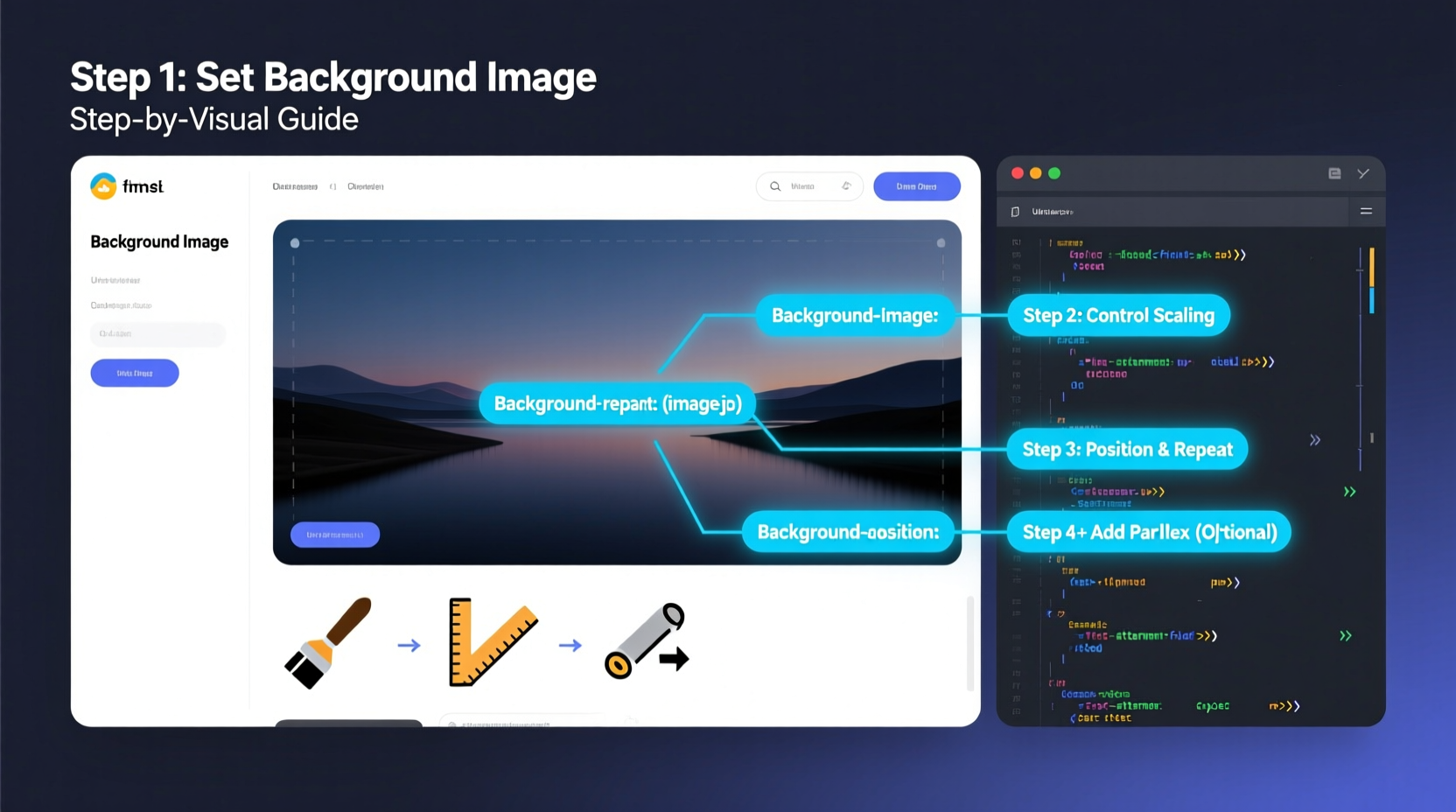Screen dimensions: 1456x812
Task: Expand the green double-chevron code fold marker
Action: pos(1349,492)
